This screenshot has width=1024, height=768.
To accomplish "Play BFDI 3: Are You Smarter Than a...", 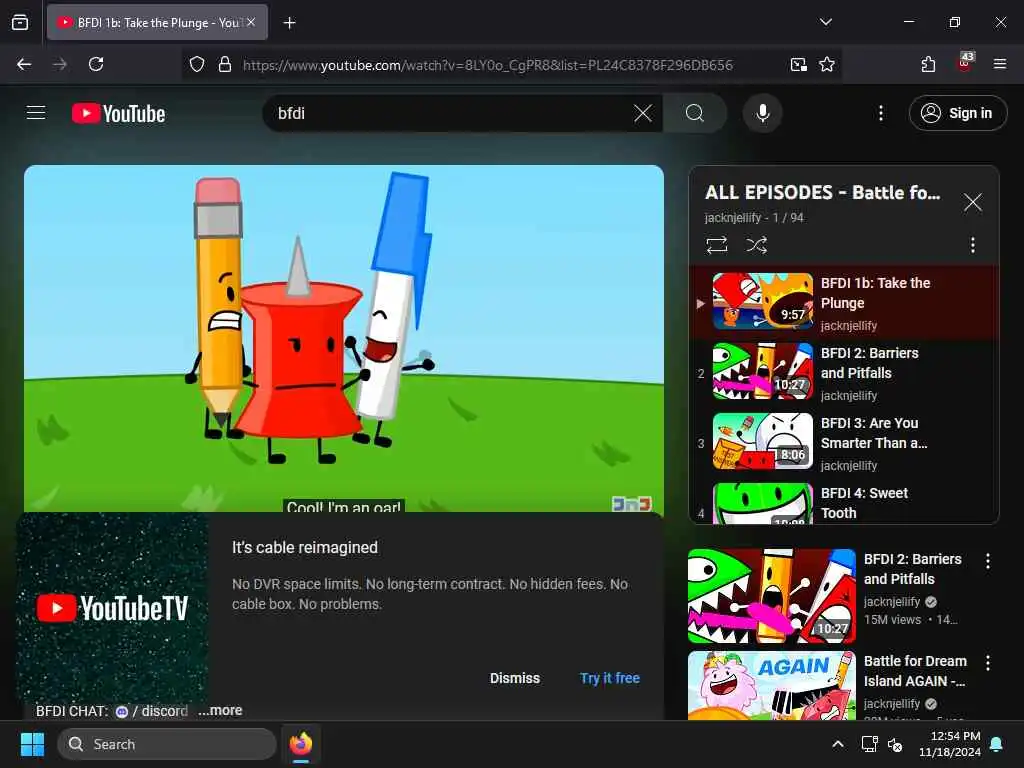I will pyautogui.click(x=844, y=442).
